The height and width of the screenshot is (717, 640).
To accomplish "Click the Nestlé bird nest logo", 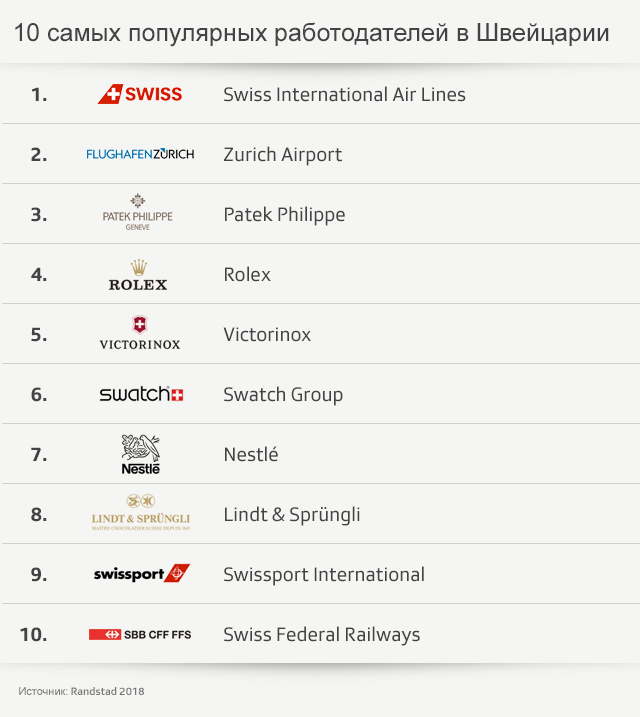I will click(x=140, y=454).
